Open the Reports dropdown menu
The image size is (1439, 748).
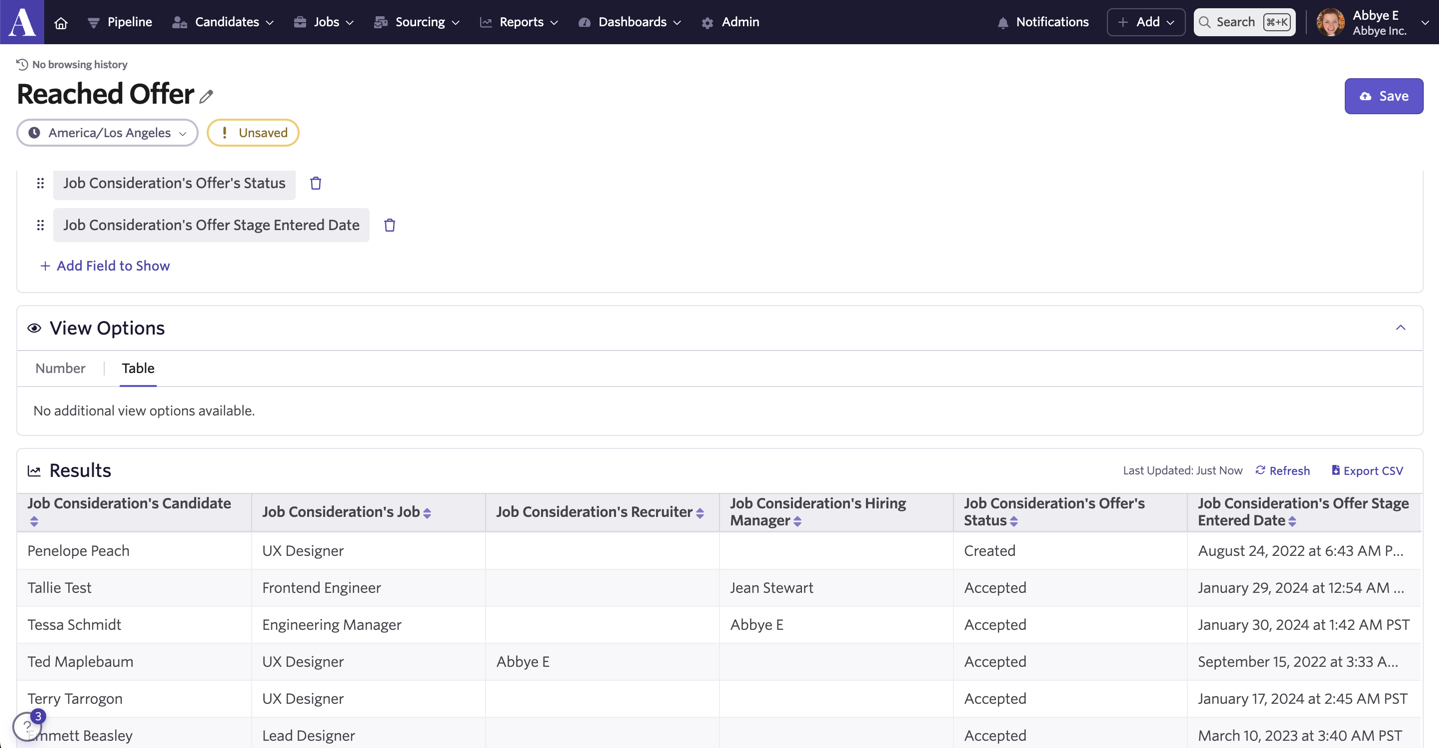click(x=519, y=22)
